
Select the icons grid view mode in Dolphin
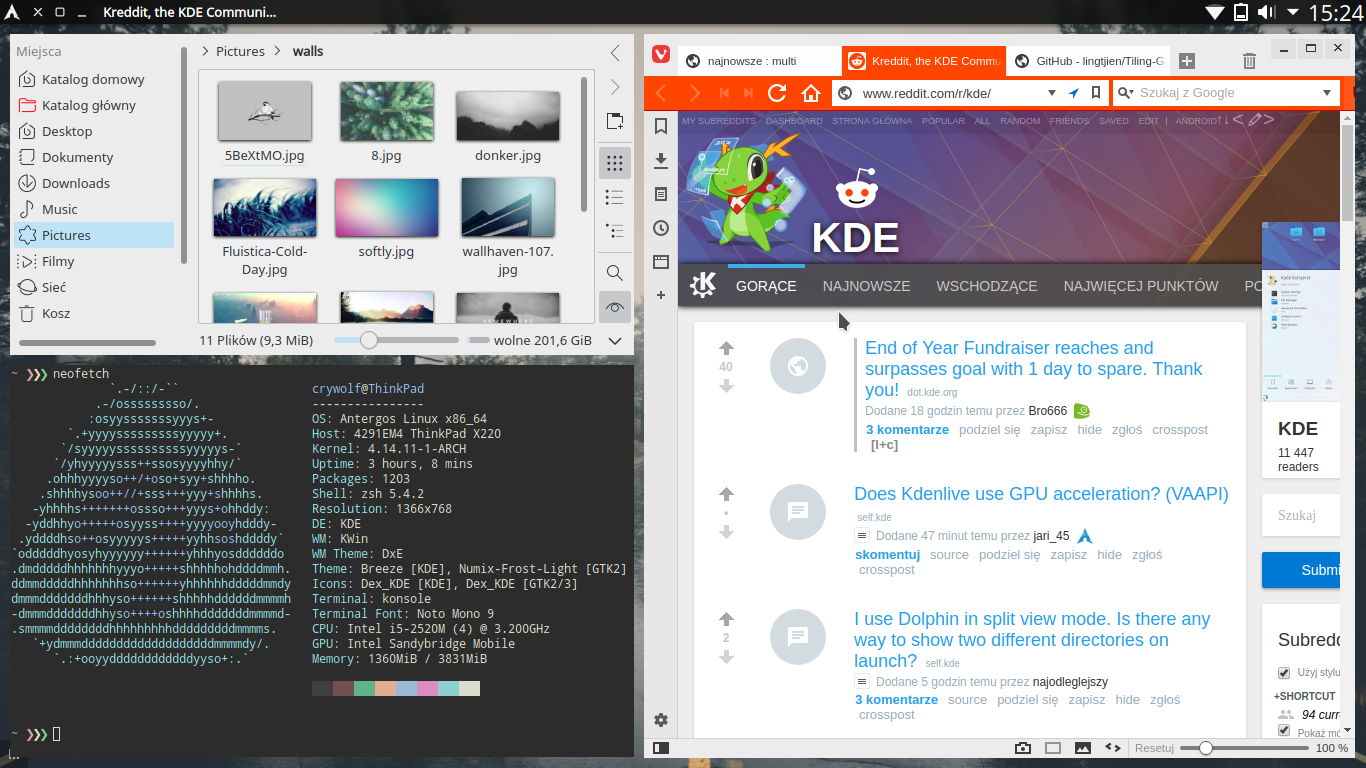614,163
